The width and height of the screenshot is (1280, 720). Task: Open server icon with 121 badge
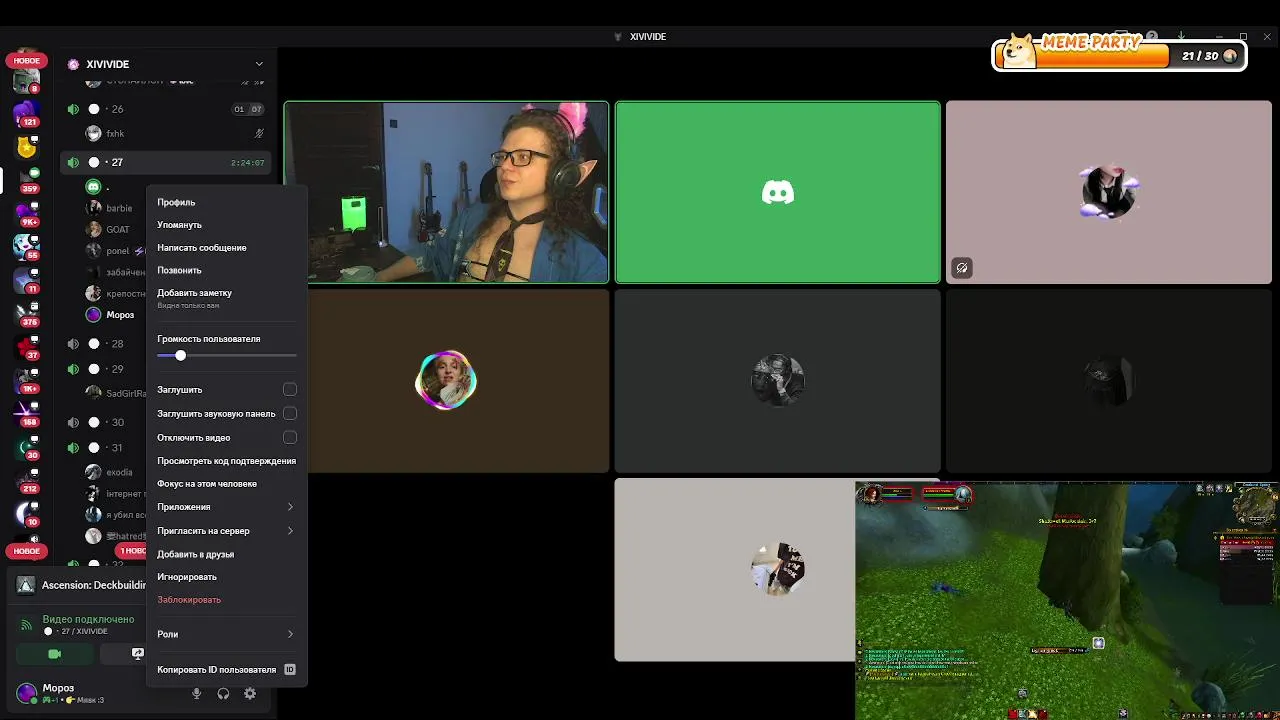26,112
